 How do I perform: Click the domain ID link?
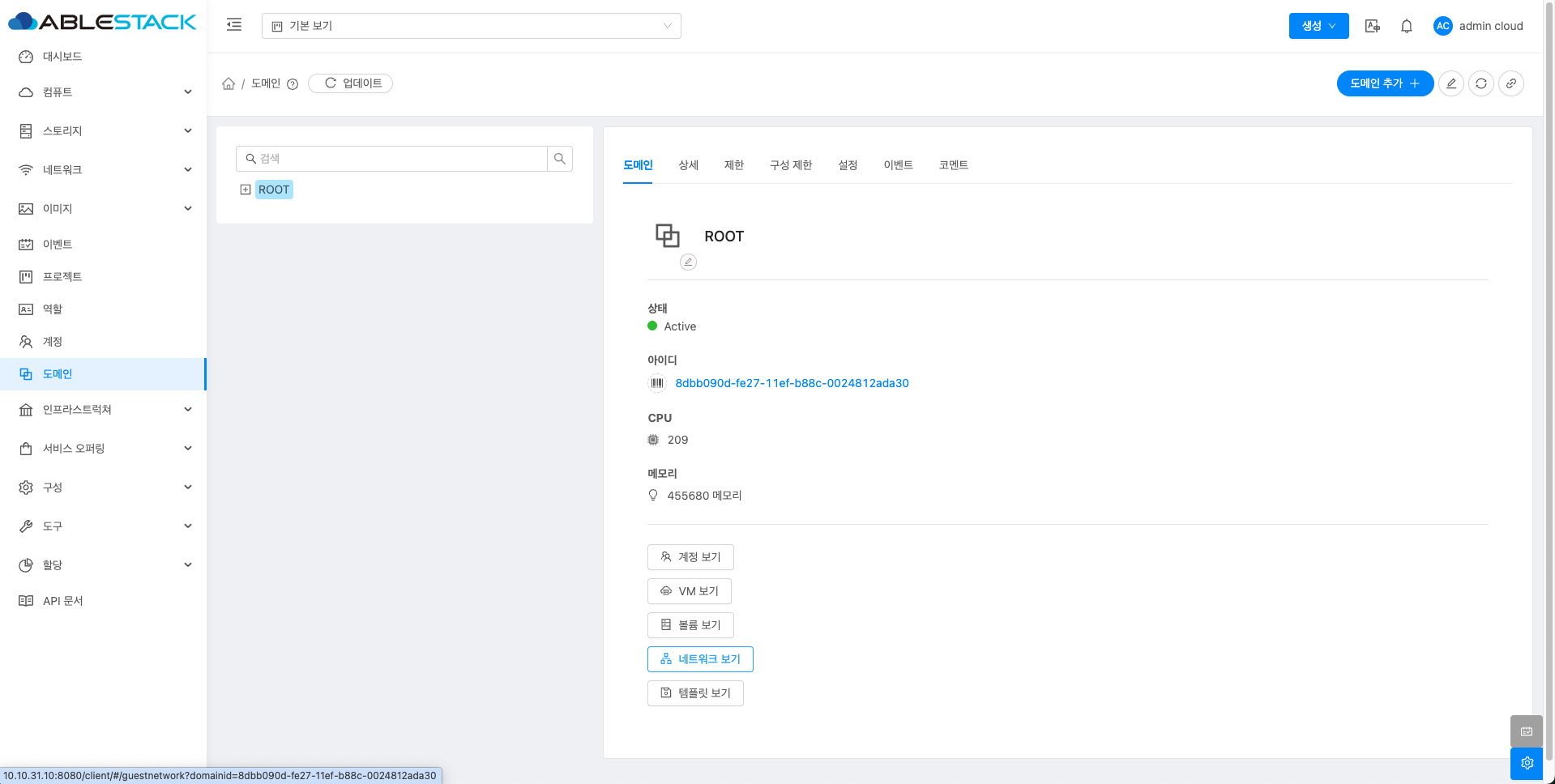(x=792, y=383)
